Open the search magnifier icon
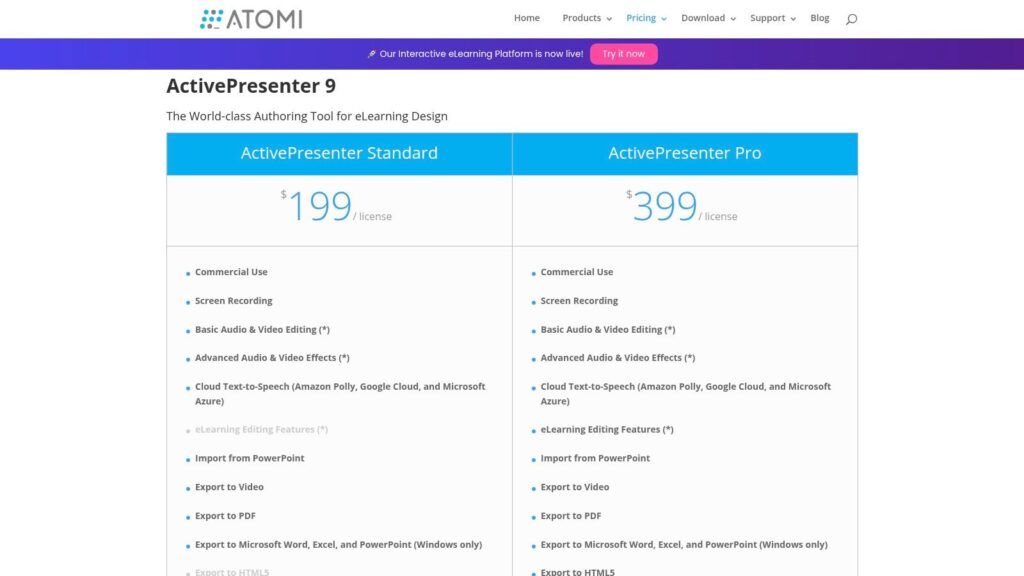This screenshot has width=1024, height=576. pos(851,19)
